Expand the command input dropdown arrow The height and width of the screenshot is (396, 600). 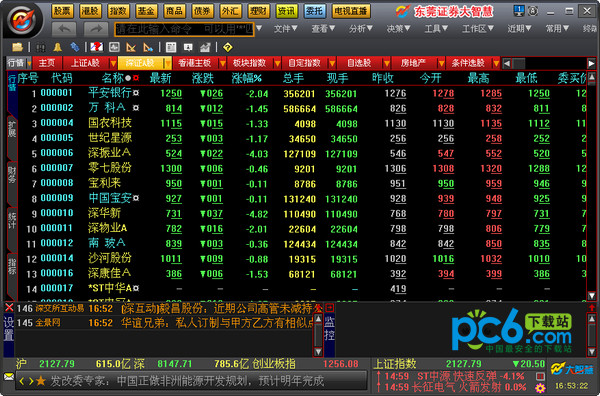pos(259,28)
